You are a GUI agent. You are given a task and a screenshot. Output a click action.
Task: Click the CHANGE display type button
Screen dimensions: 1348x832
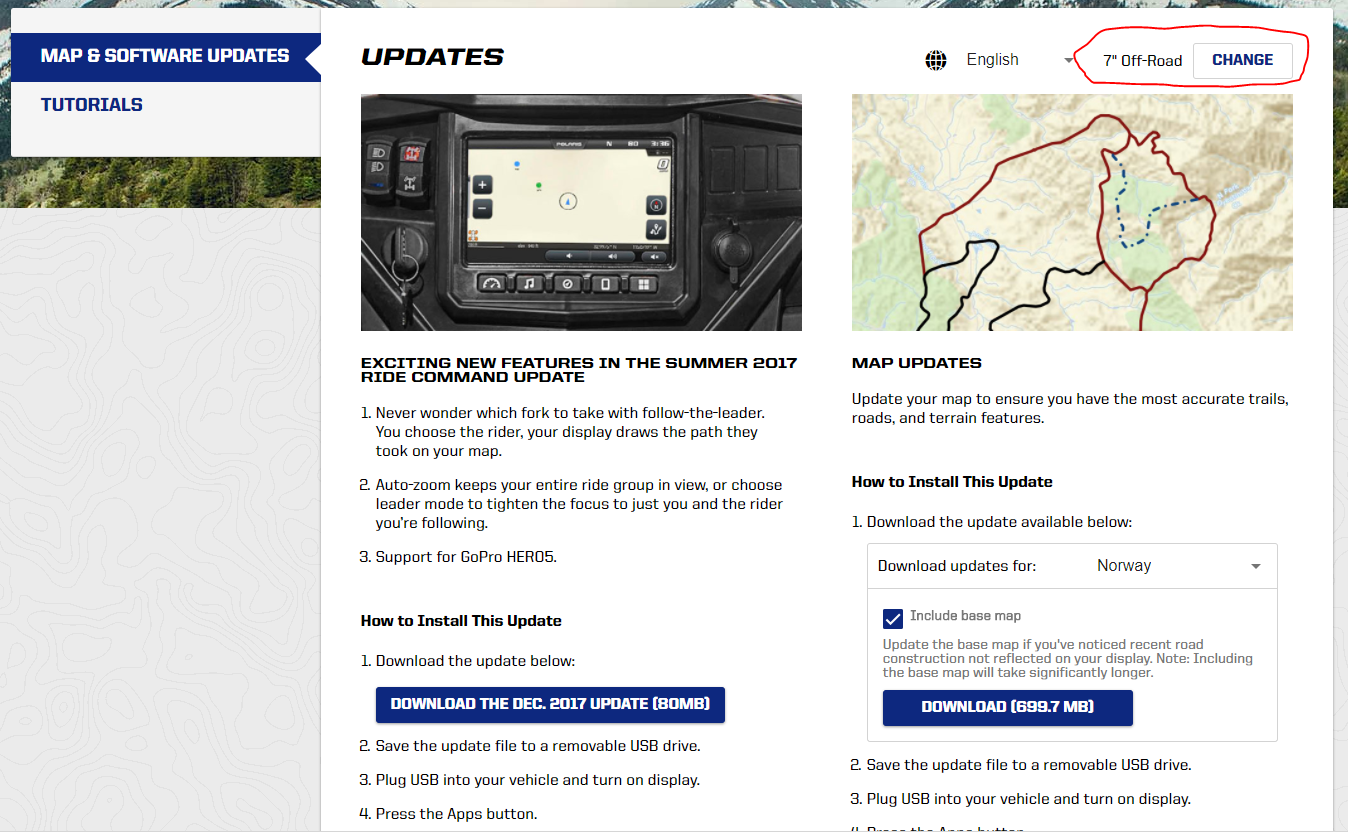coord(1242,60)
